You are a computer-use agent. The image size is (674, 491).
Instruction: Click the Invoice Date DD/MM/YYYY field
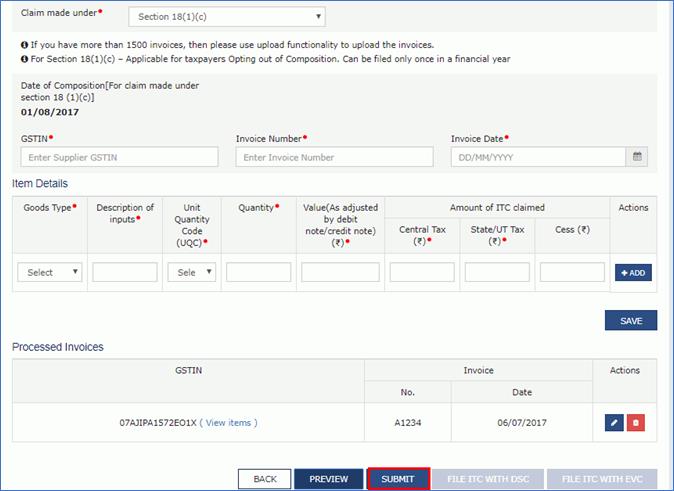tap(538, 157)
